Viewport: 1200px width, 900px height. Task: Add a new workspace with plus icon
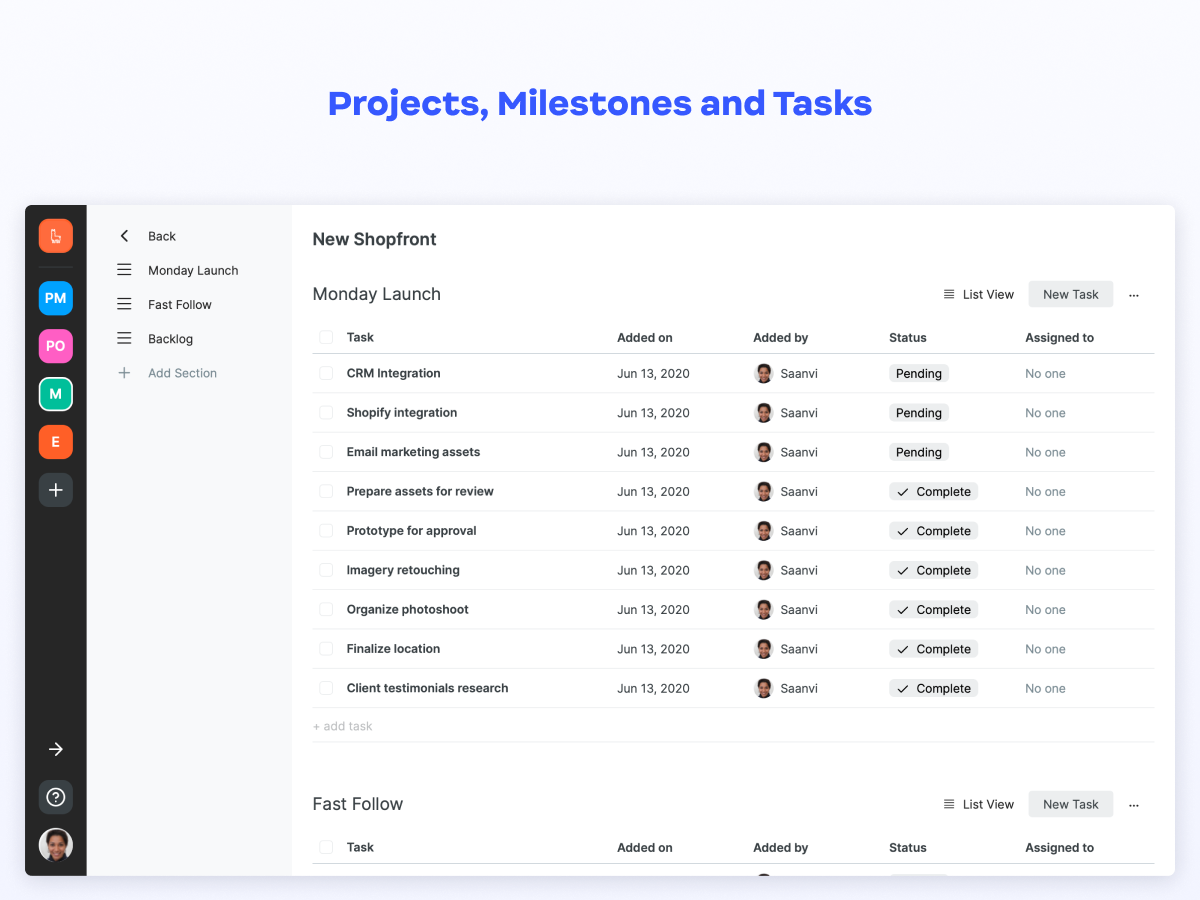pos(56,490)
